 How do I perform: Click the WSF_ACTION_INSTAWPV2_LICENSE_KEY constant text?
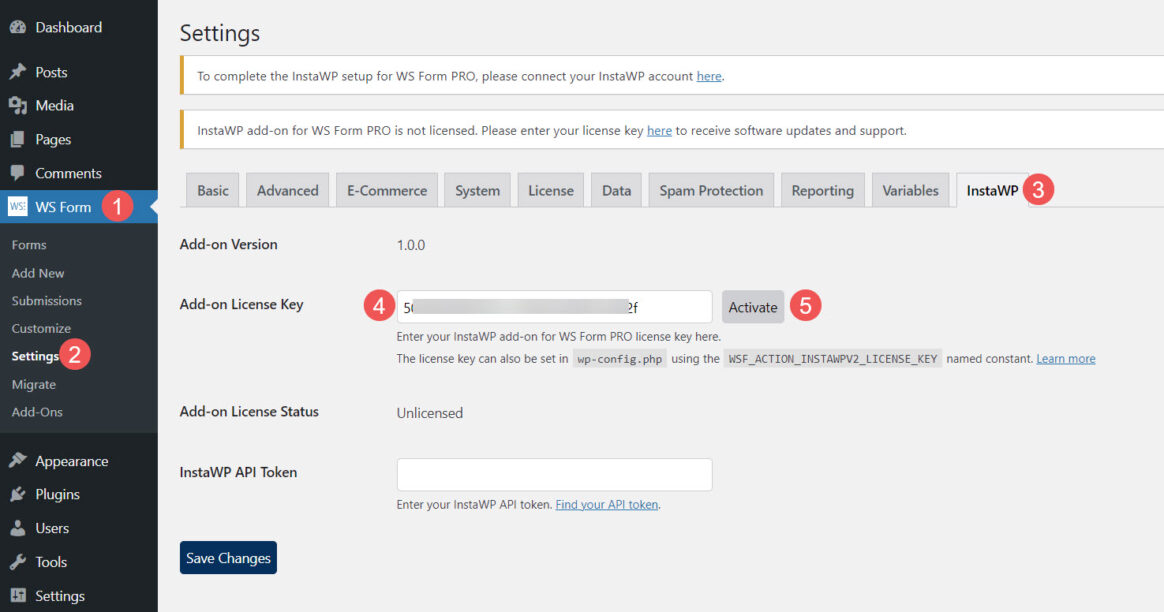tap(832, 359)
